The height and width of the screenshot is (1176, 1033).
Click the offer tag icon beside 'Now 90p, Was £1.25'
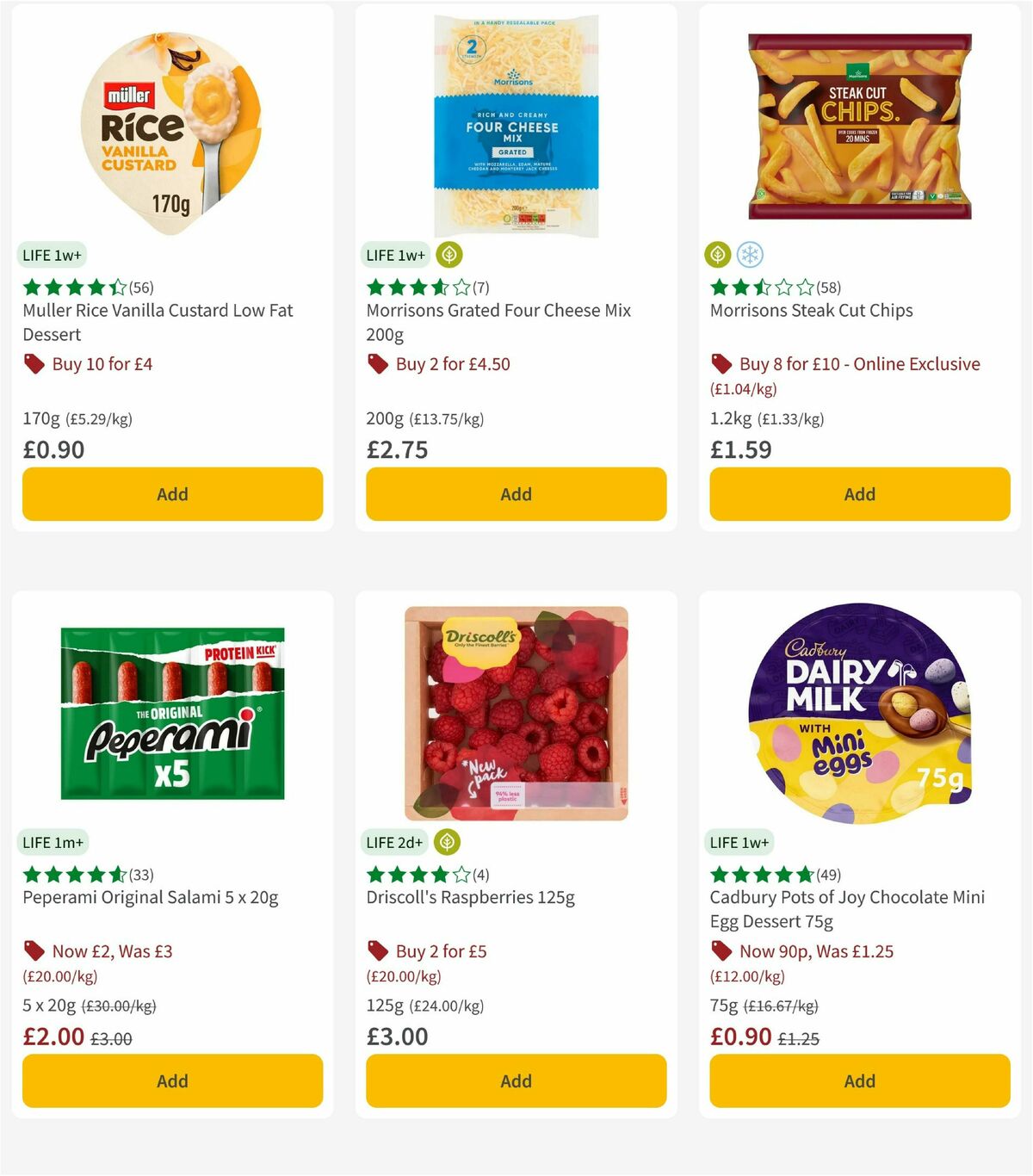coord(721,951)
